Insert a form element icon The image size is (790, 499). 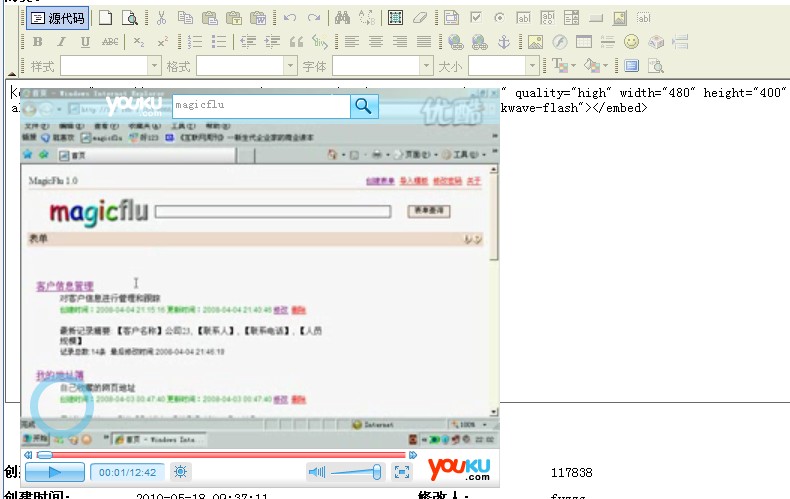(451, 18)
